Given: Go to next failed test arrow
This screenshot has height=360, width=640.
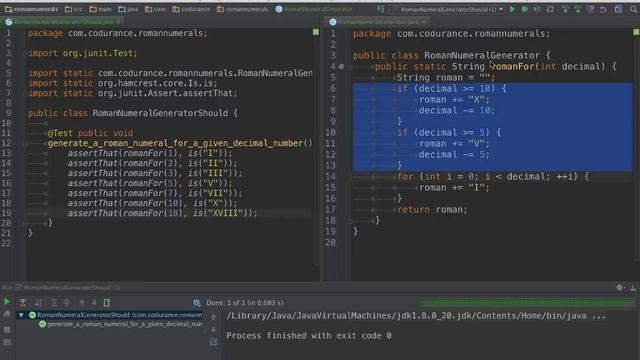Looking at the screenshot, I should 94,302.
